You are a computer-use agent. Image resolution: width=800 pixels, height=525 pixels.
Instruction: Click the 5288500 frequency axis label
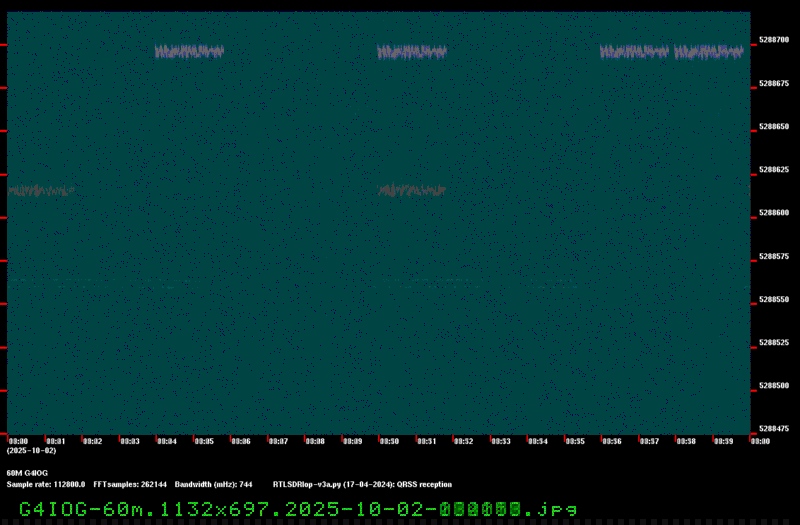[774, 386]
